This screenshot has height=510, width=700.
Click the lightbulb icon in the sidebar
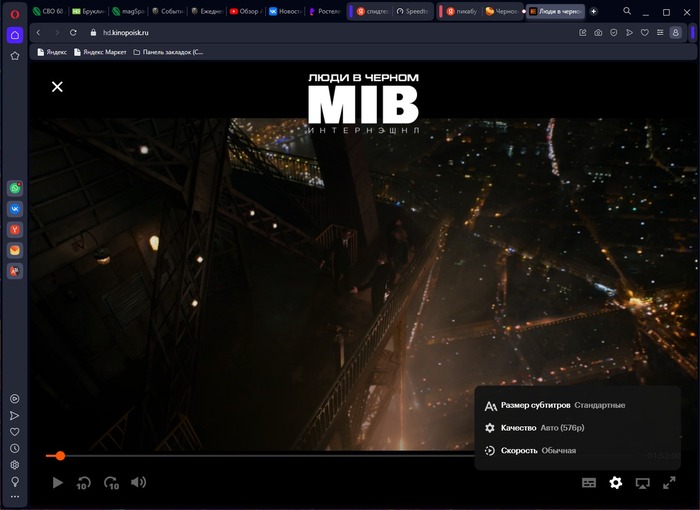coord(15,481)
